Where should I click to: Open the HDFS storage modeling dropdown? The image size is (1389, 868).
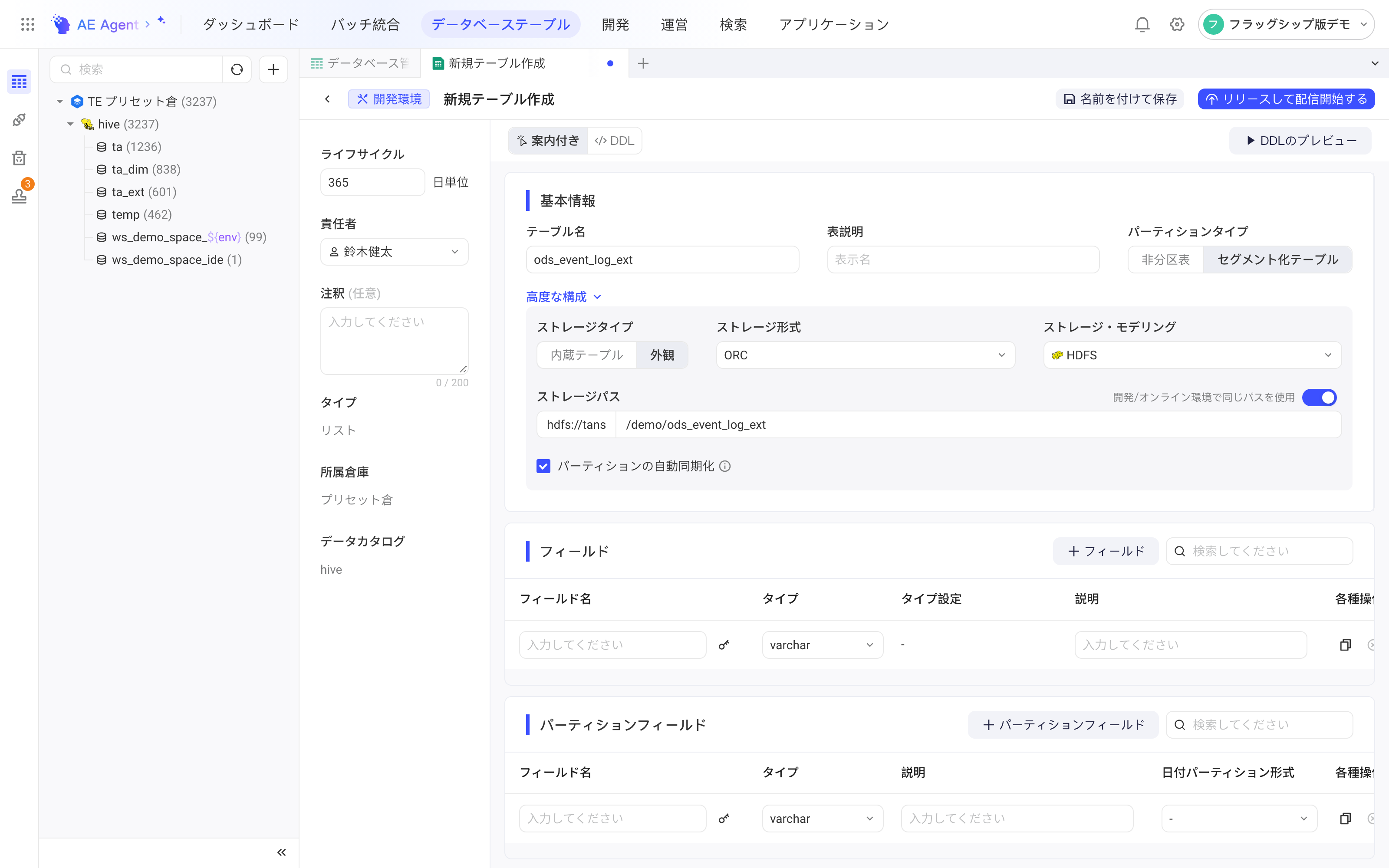1192,355
